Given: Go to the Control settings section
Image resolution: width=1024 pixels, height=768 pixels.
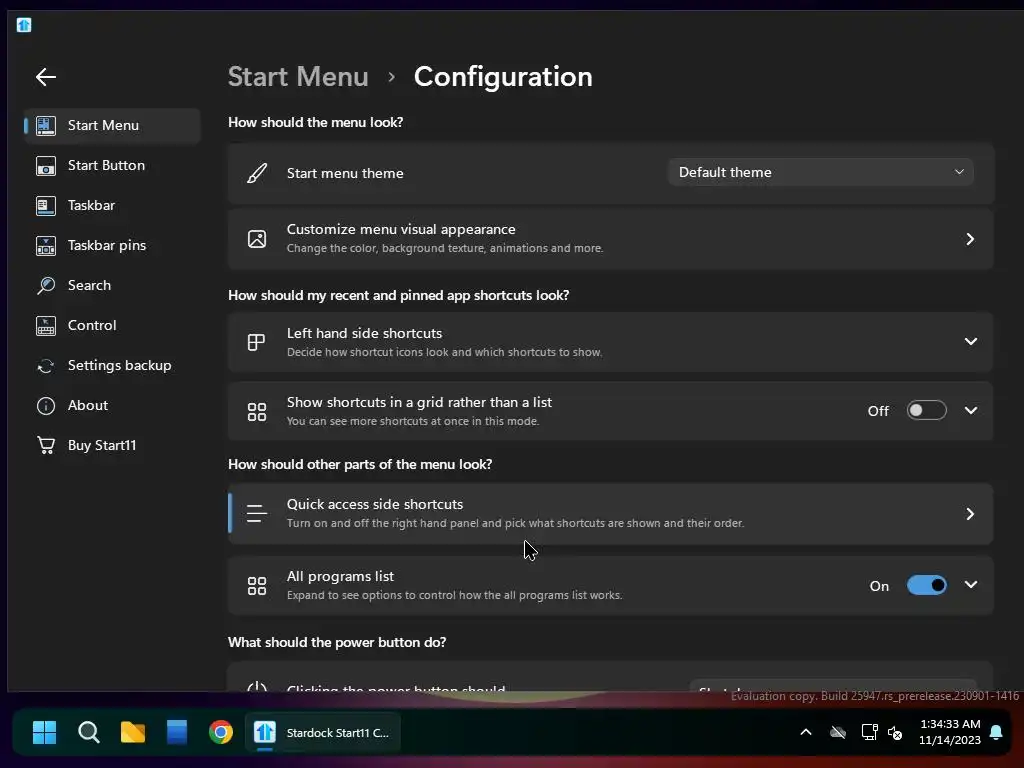Looking at the screenshot, I should (x=112, y=325).
